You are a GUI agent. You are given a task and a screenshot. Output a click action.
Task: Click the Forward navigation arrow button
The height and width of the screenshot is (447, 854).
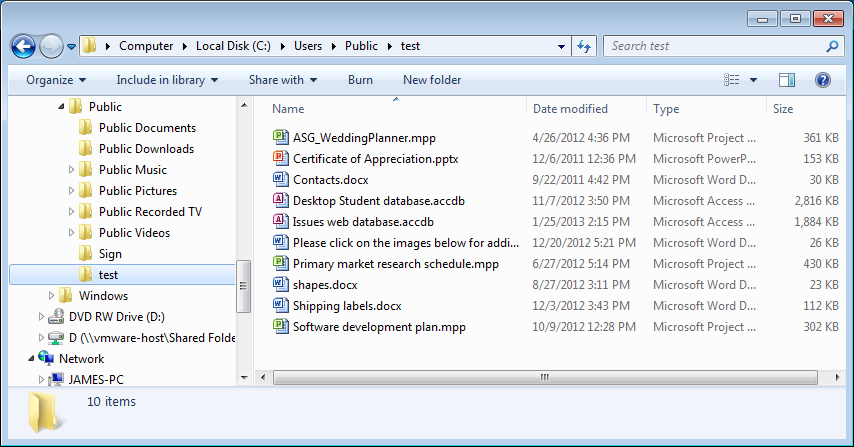52,47
